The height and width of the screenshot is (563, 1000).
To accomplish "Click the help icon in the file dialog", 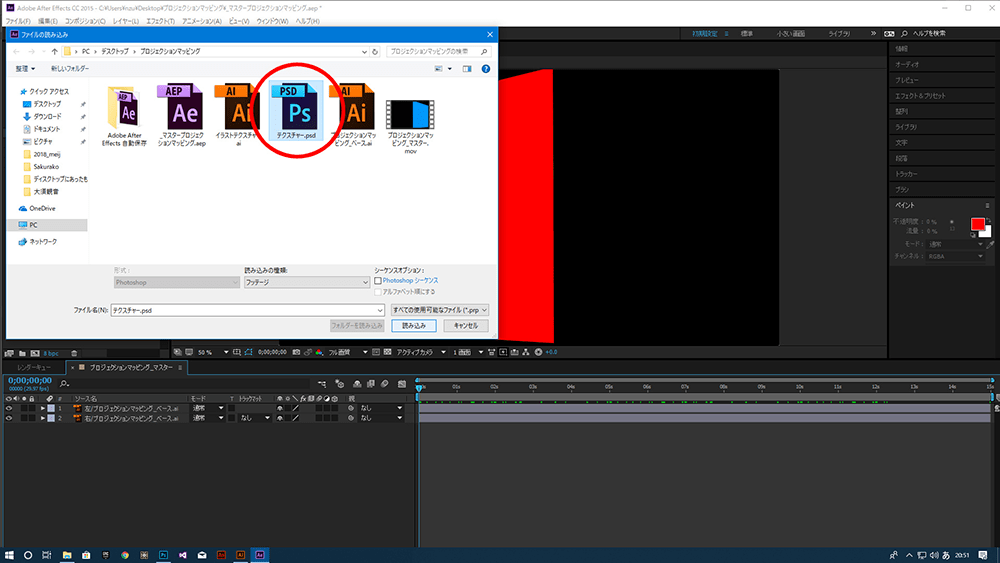I will pos(485,69).
